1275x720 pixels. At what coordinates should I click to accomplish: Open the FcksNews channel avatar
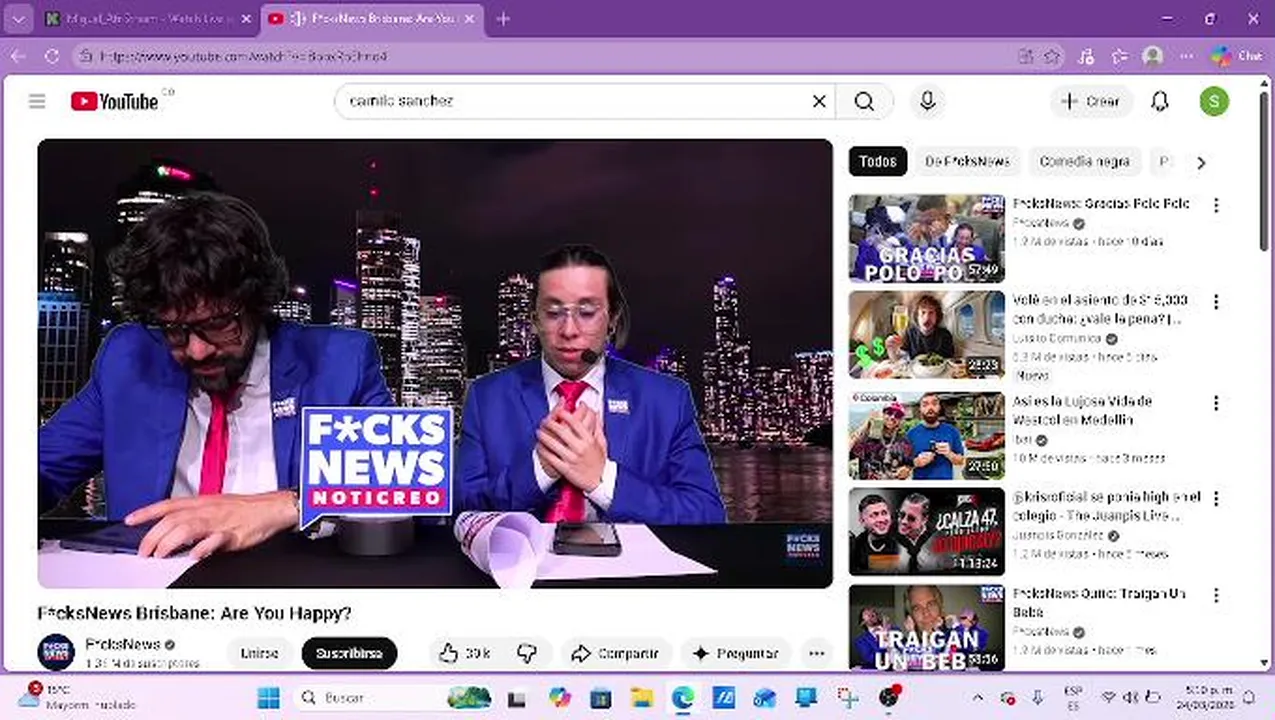(56, 652)
